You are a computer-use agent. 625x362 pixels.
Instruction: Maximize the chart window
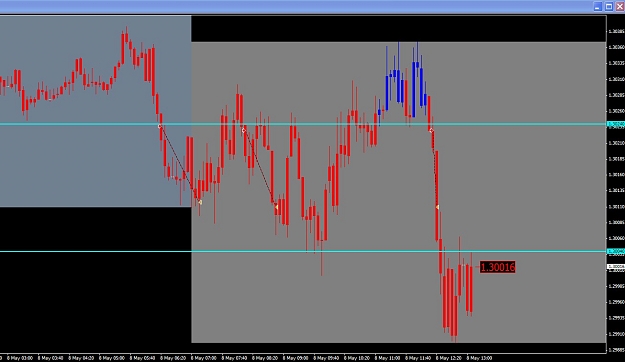pyautogui.click(x=609, y=6)
